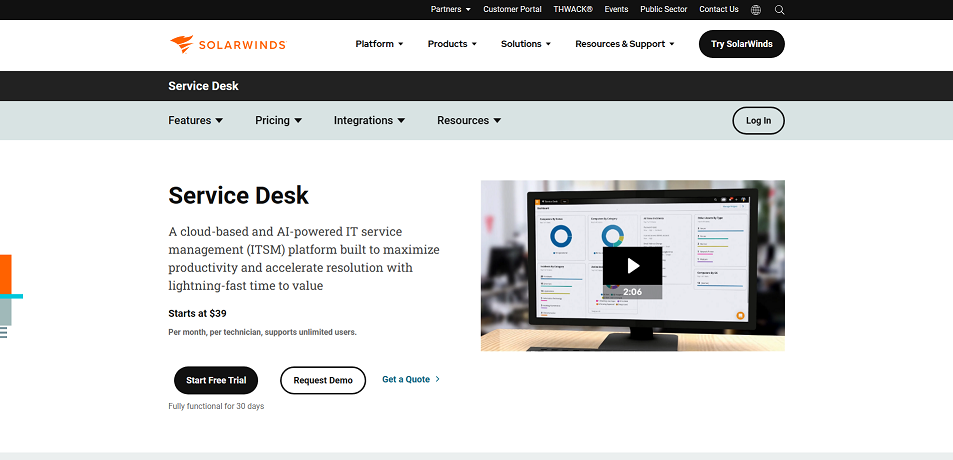
Task: Open the THWACK community link
Action: pyautogui.click(x=573, y=9)
